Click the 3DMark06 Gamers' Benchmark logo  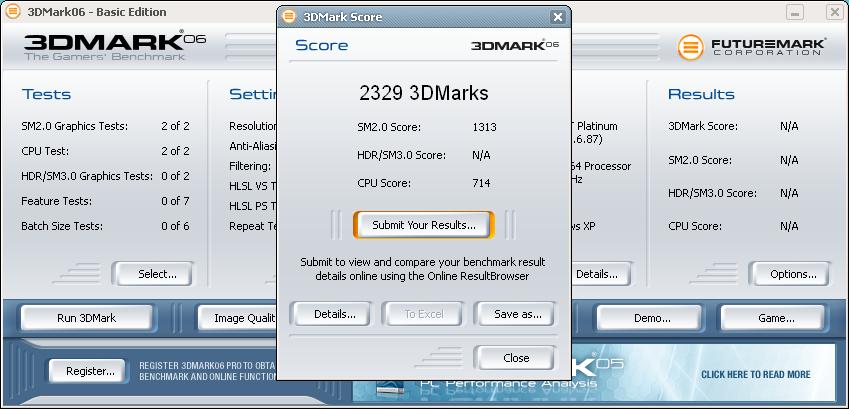[114, 46]
